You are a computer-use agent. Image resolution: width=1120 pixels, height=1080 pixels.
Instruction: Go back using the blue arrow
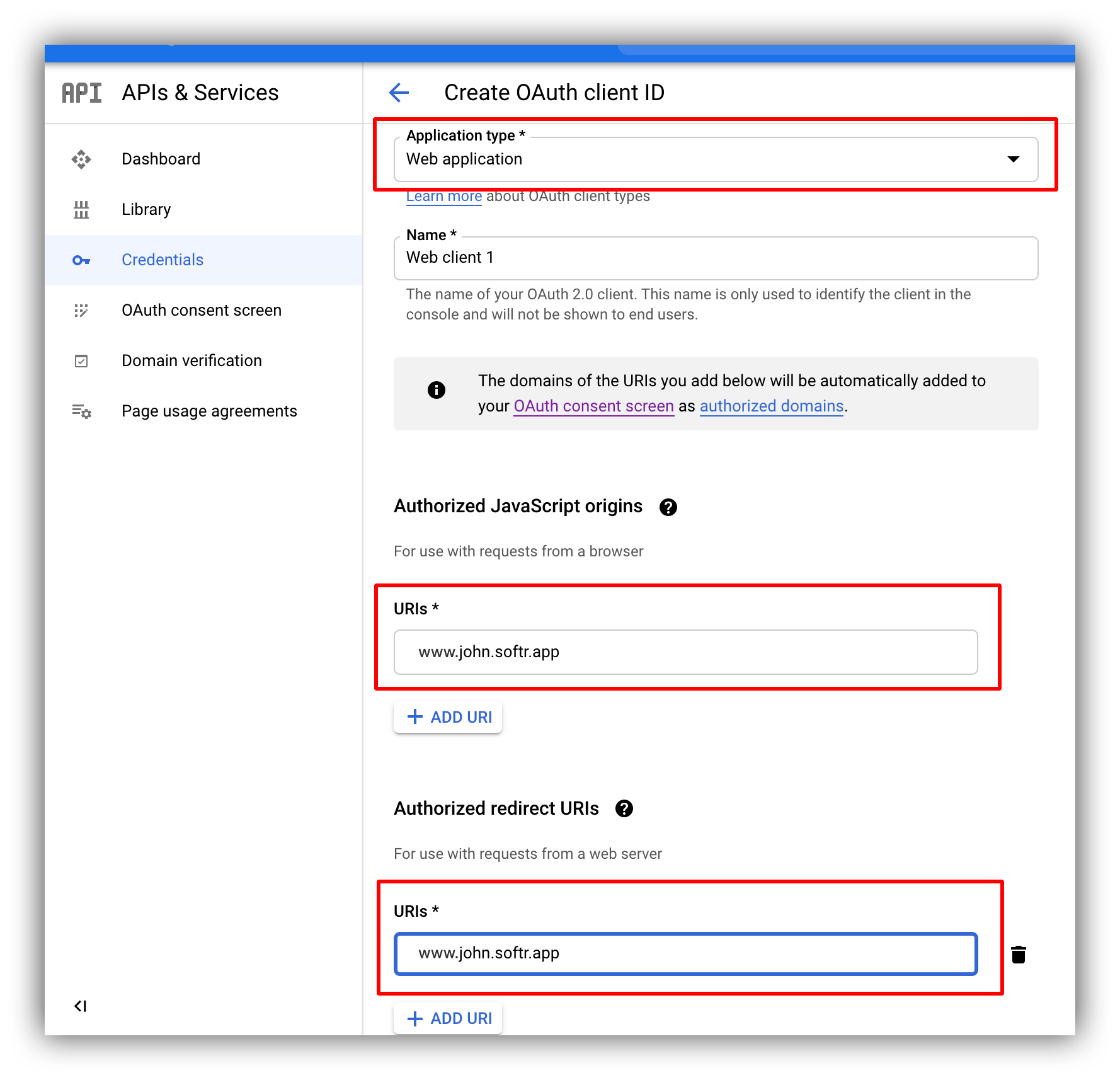(x=399, y=93)
